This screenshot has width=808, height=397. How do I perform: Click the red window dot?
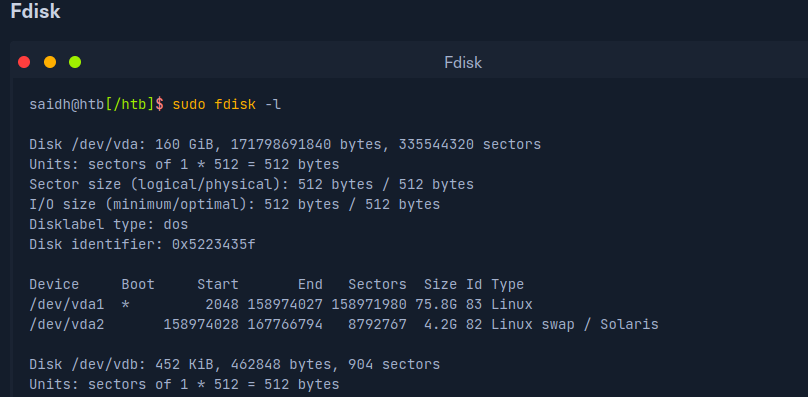point(24,62)
